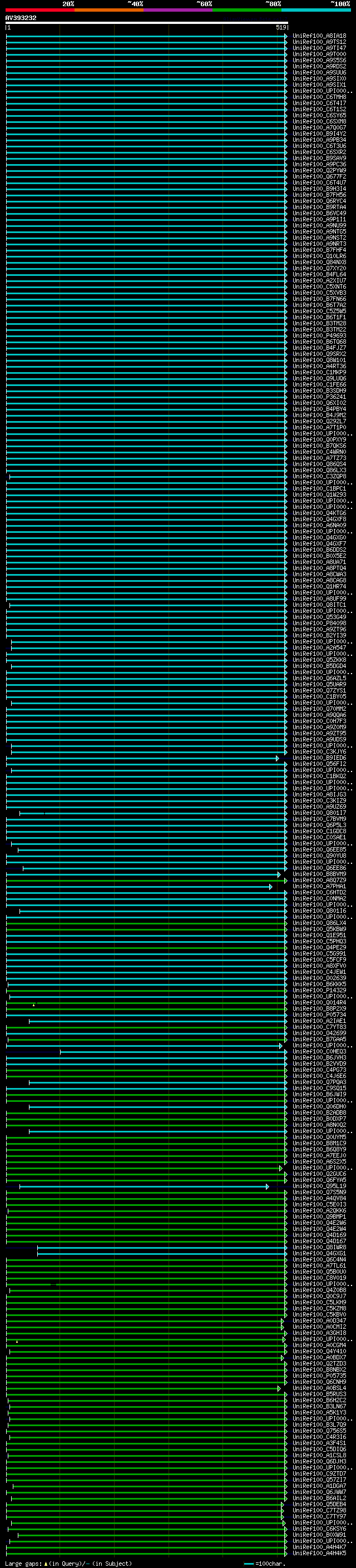
Task: Click the cyan ~100% identity legend segment
Action: point(316,10)
